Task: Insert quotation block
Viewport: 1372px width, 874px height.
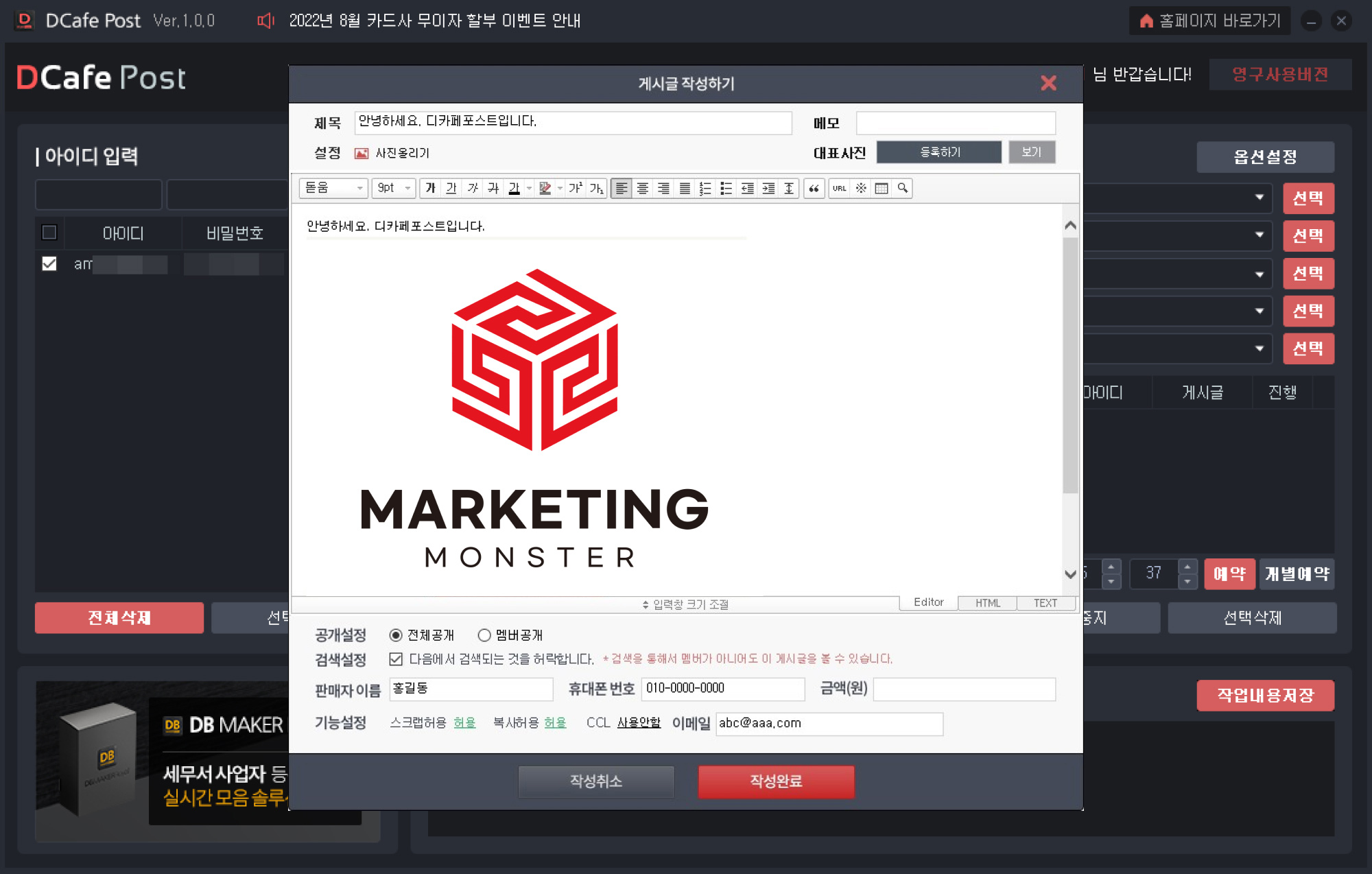Action: [x=814, y=188]
